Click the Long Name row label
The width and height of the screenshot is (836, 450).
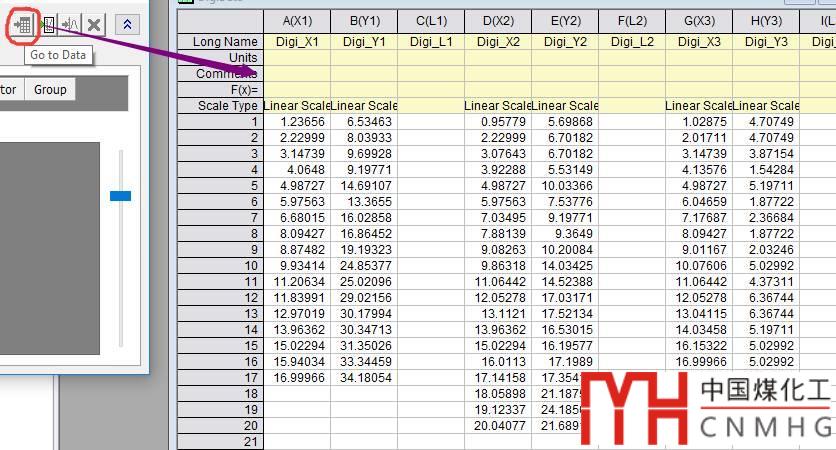coord(220,42)
